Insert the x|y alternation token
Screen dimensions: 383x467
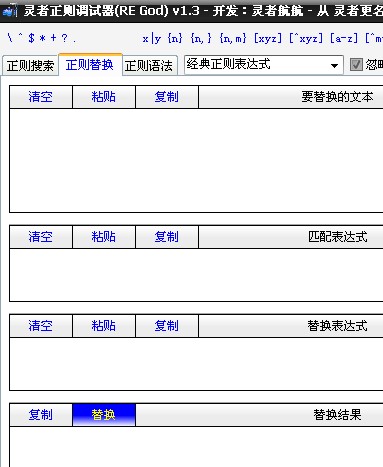click(152, 39)
